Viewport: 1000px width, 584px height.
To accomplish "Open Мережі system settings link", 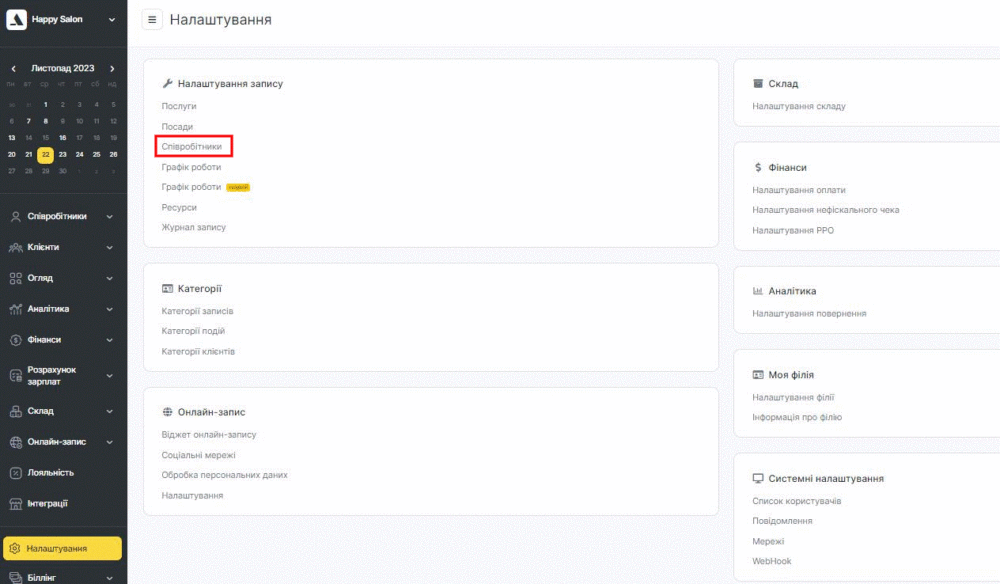I will [768, 541].
